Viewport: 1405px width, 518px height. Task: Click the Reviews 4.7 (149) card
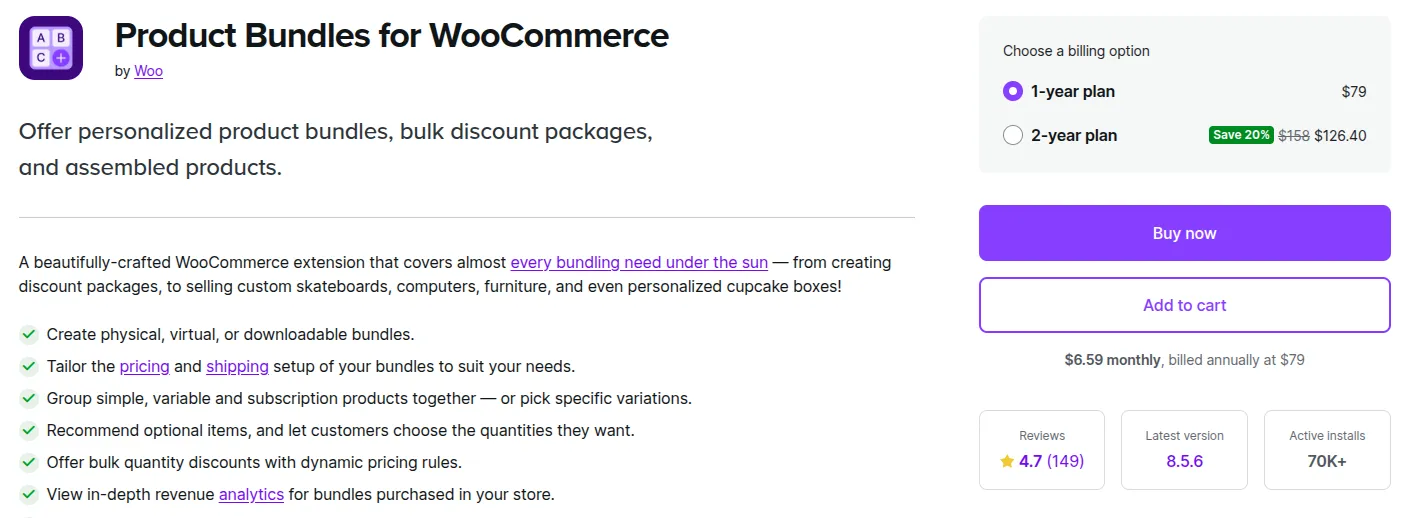(x=1041, y=450)
